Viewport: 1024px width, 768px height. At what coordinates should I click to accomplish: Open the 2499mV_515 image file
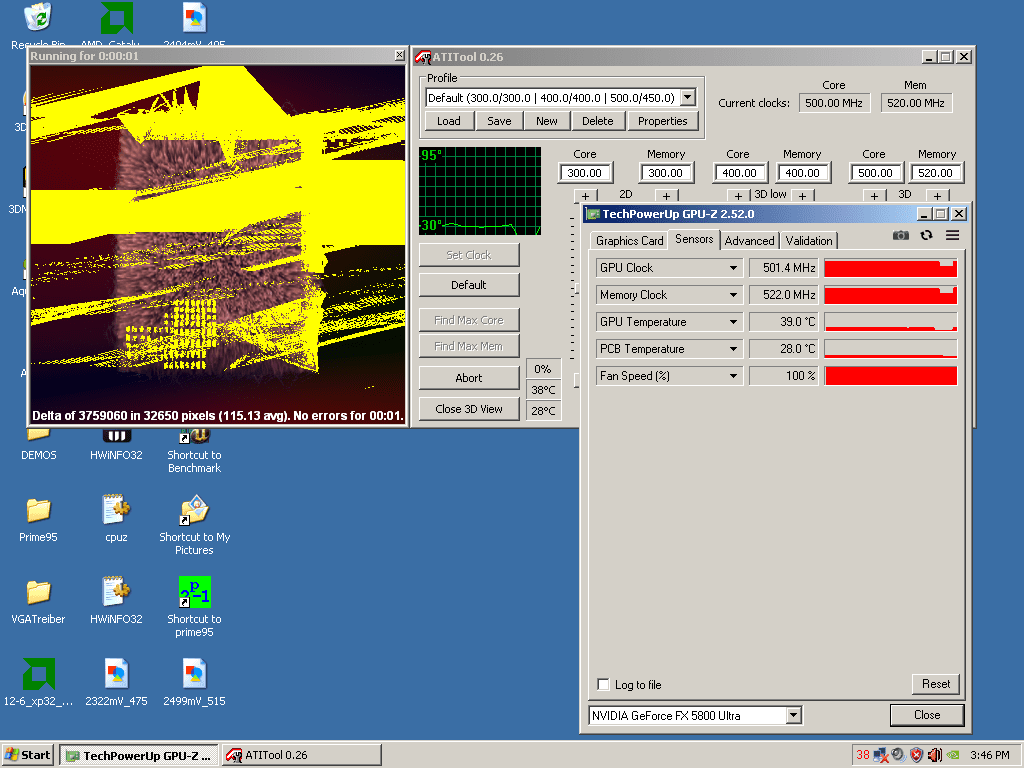click(x=194, y=683)
